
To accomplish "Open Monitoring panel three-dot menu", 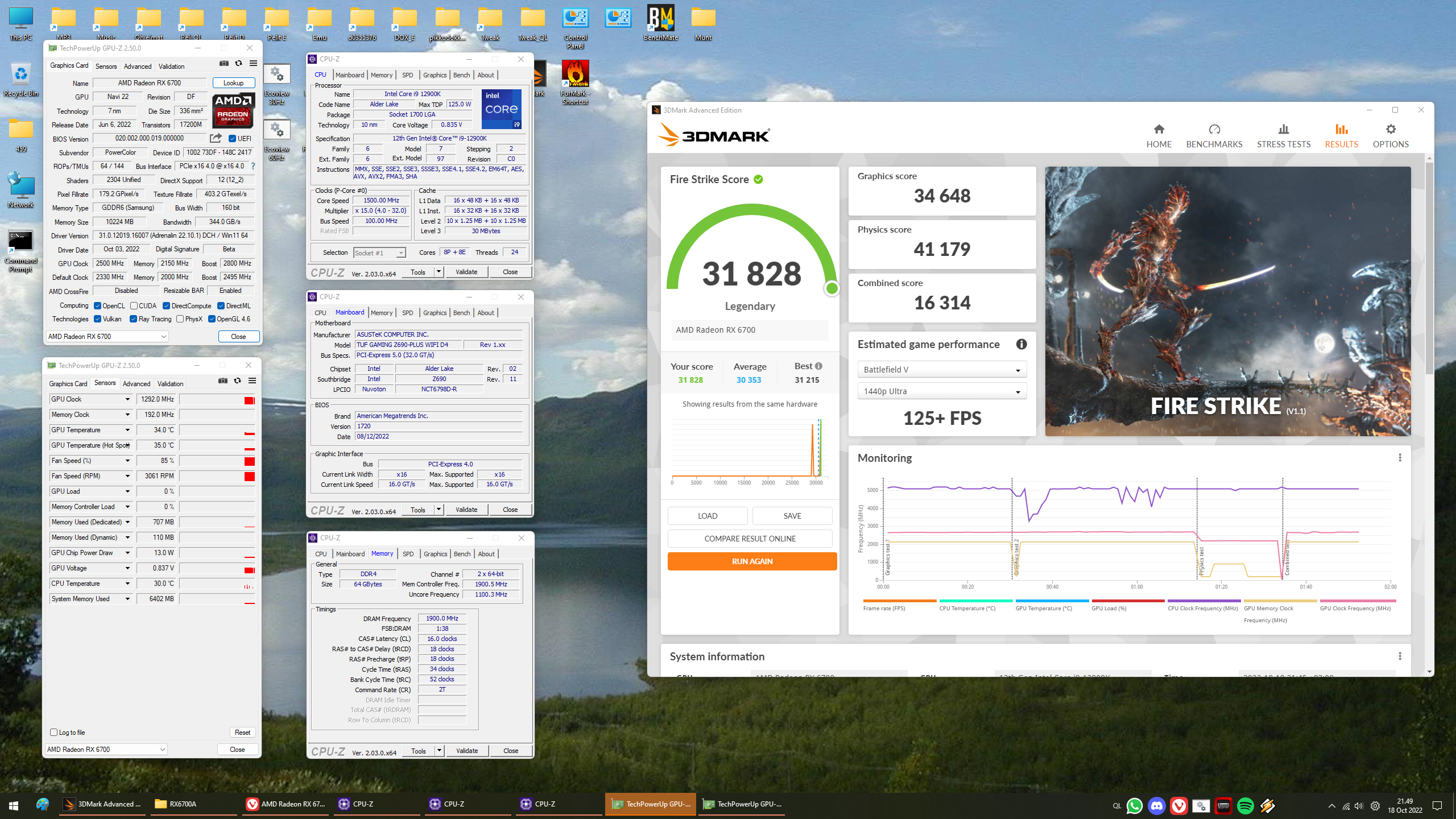I will click(1400, 458).
